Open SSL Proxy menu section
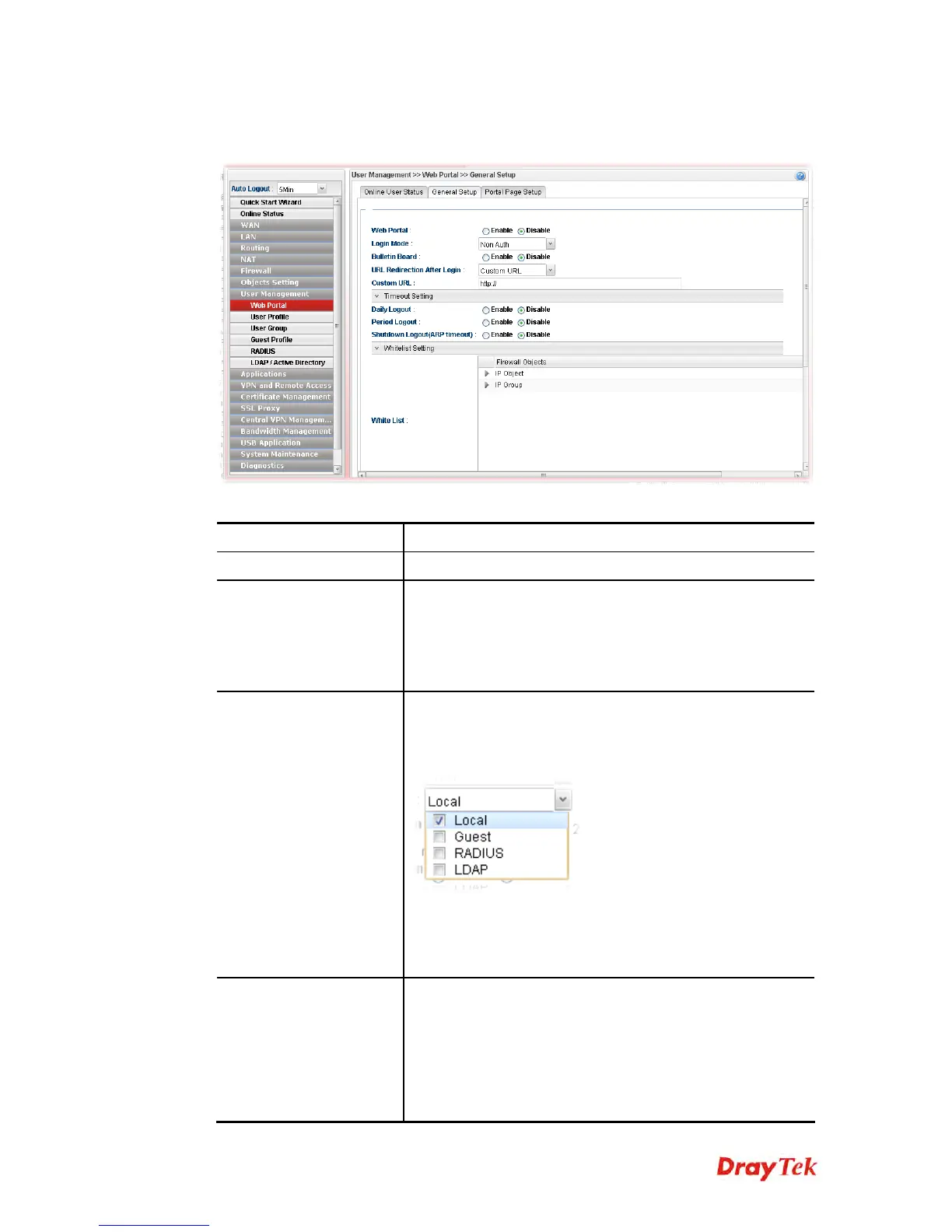 [x=282, y=408]
